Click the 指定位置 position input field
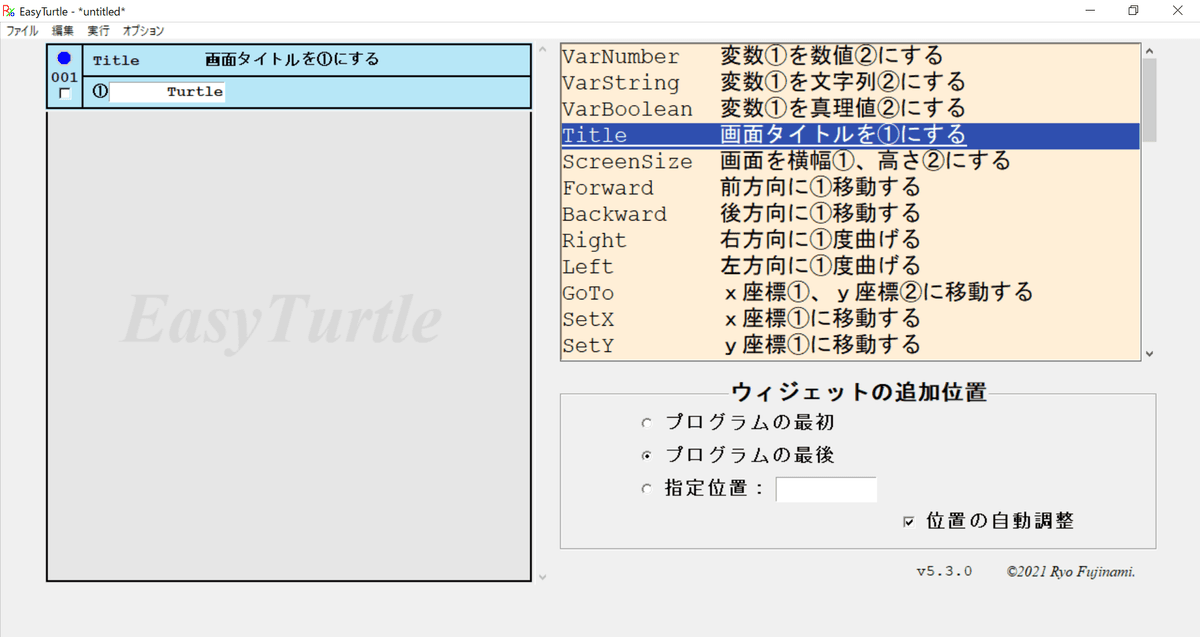 click(x=826, y=489)
